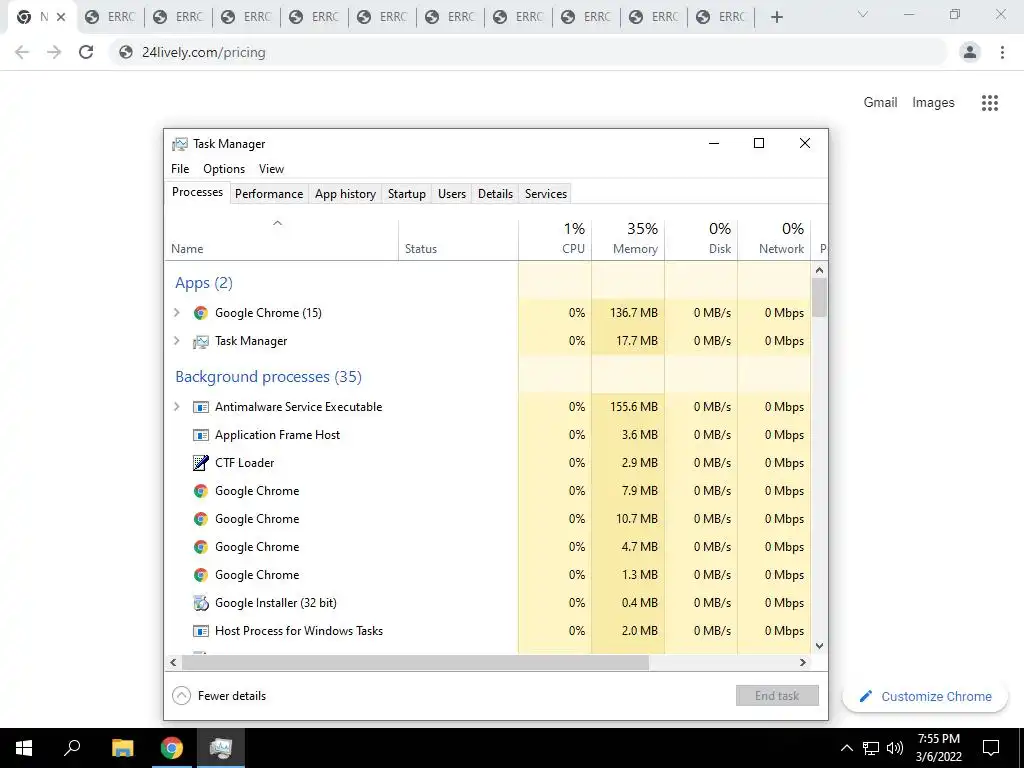Open a new Chrome tab with plus
The width and height of the screenshot is (1024, 768).
tap(776, 18)
